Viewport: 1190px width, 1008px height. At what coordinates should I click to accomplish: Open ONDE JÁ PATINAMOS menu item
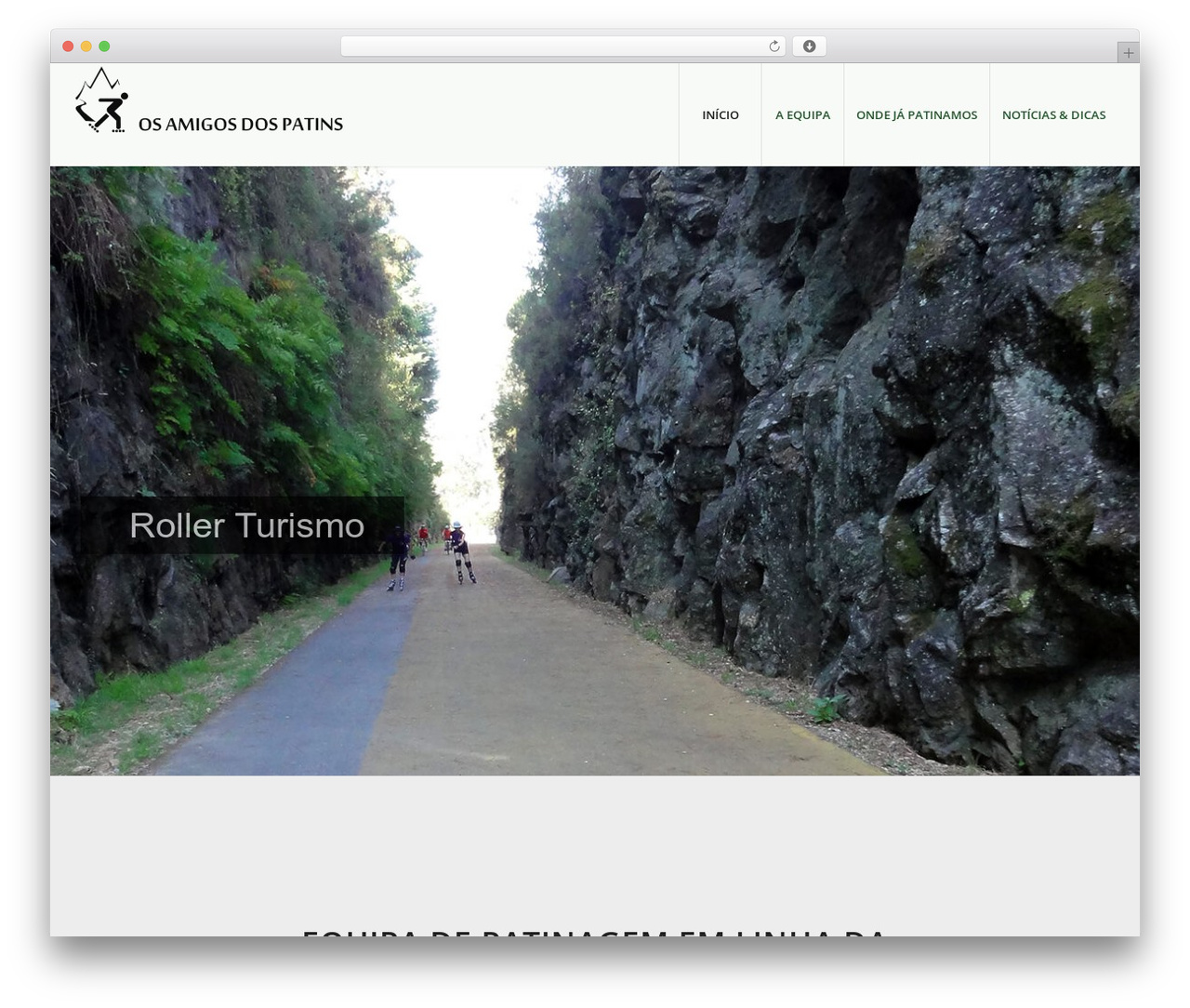[x=917, y=115]
